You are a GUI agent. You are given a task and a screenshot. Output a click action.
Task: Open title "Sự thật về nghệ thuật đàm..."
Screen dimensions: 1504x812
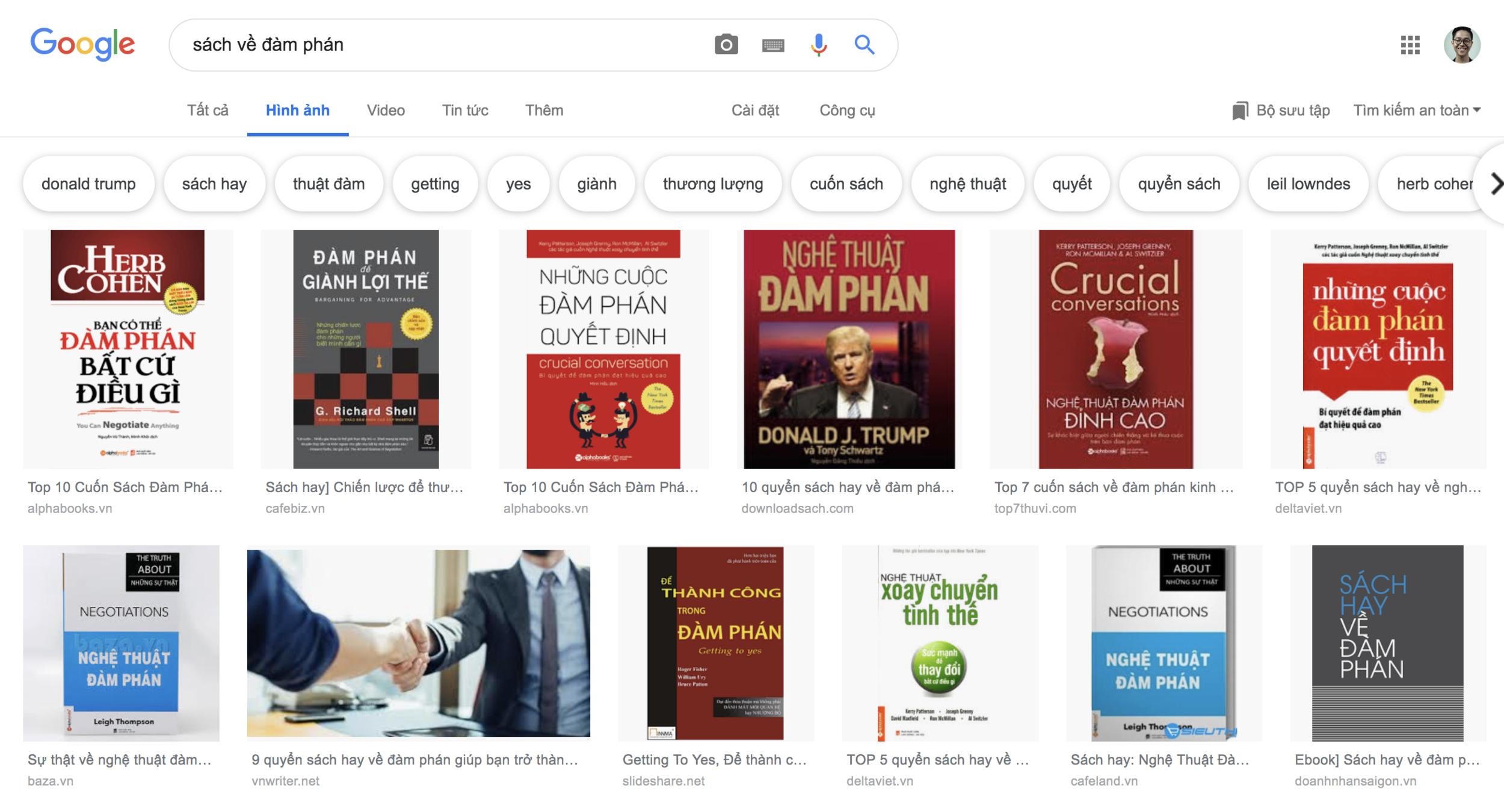119,760
